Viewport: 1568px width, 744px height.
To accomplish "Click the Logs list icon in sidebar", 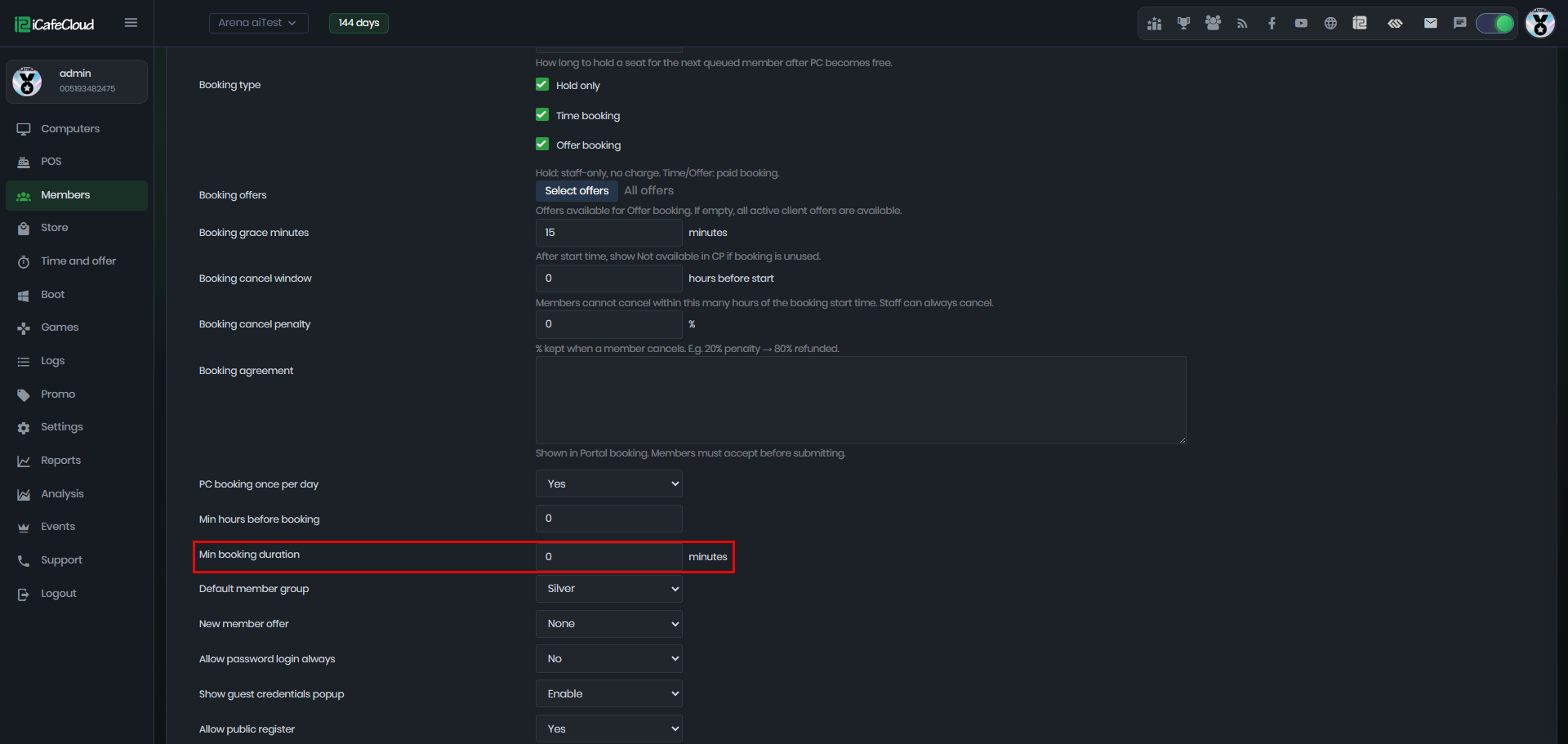I will 24,361.
